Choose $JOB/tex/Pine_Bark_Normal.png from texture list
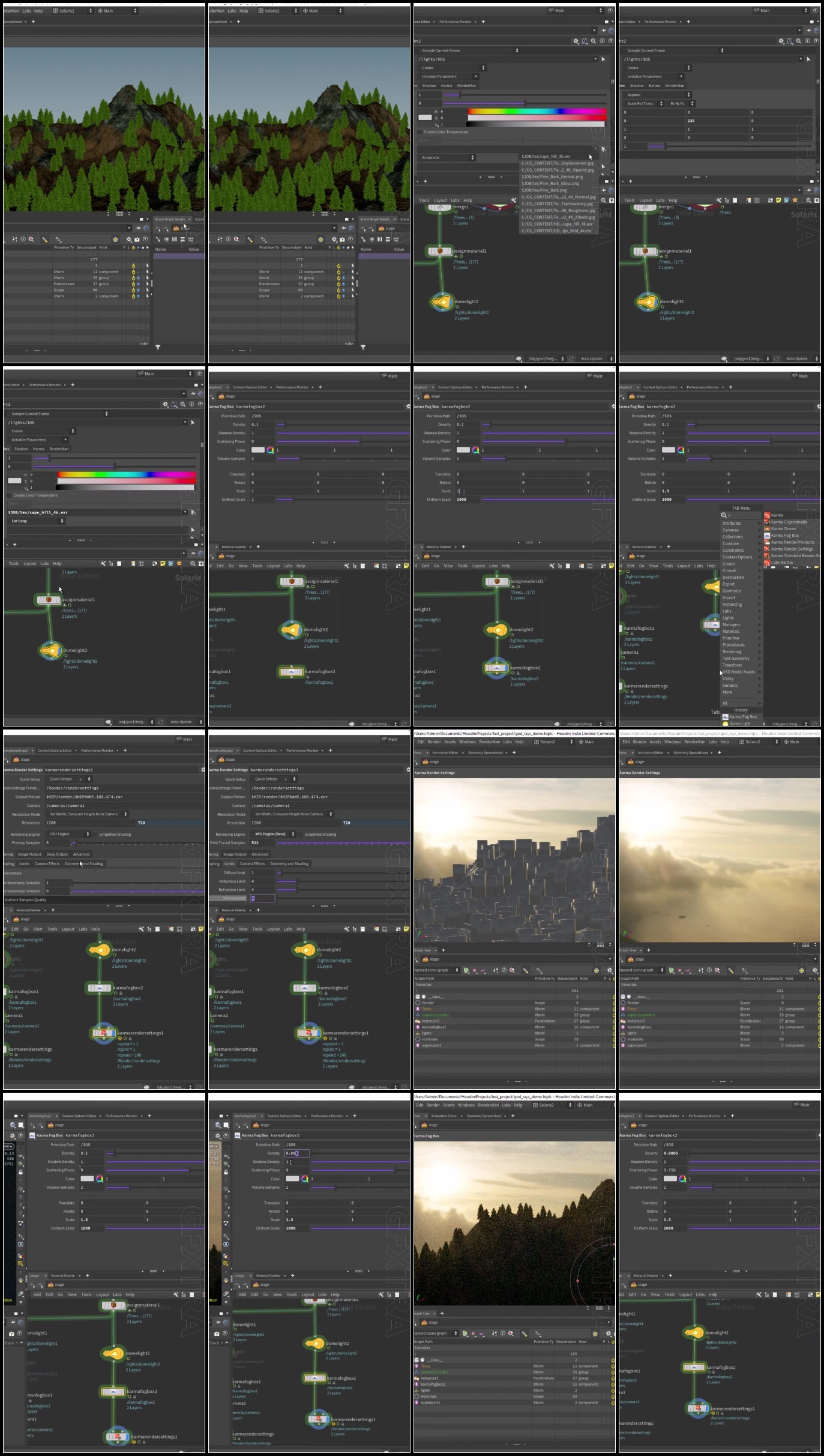Image resolution: width=824 pixels, height=1456 pixels. (558, 177)
